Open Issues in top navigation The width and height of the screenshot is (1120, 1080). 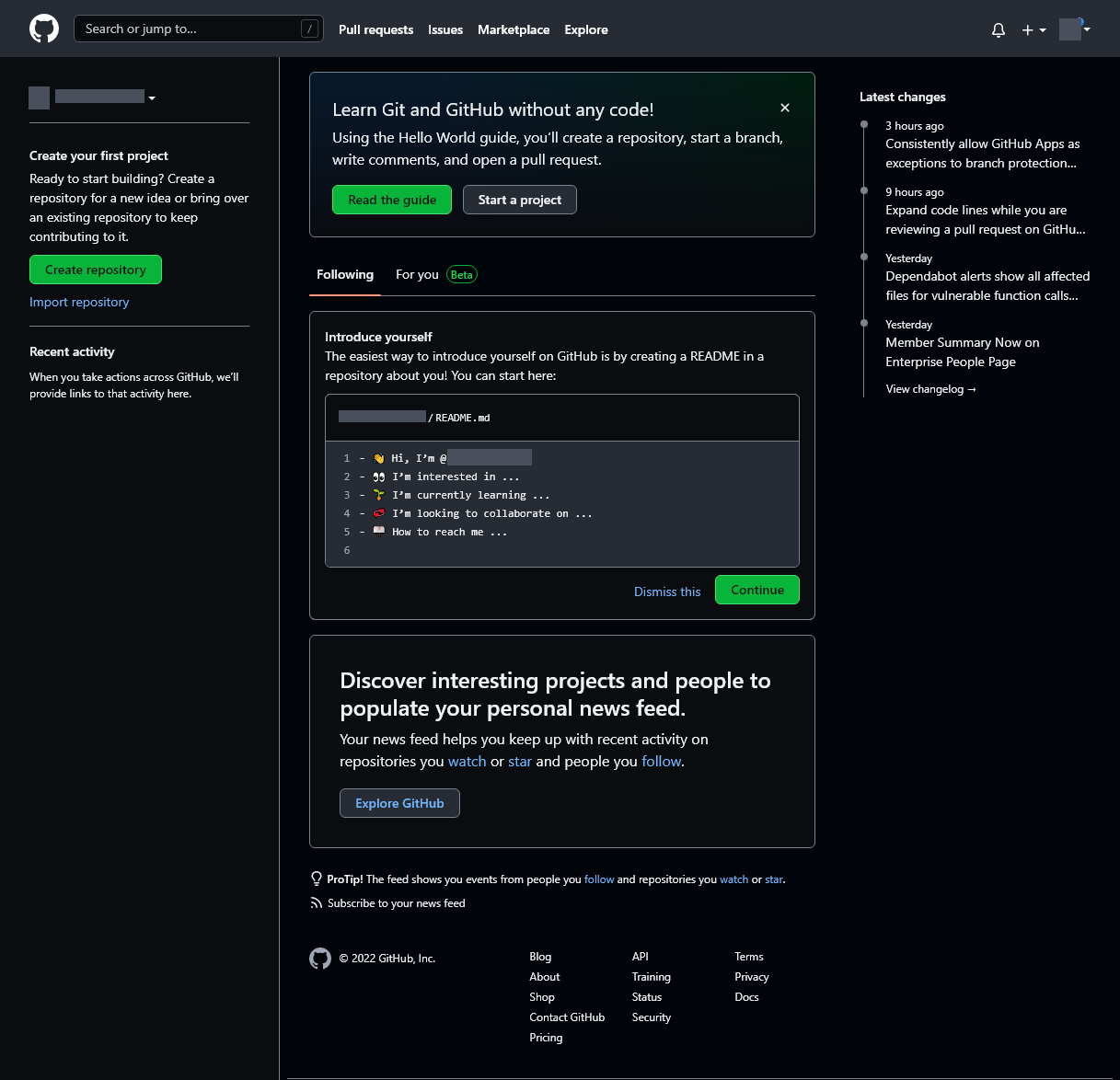(x=445, y=29)
